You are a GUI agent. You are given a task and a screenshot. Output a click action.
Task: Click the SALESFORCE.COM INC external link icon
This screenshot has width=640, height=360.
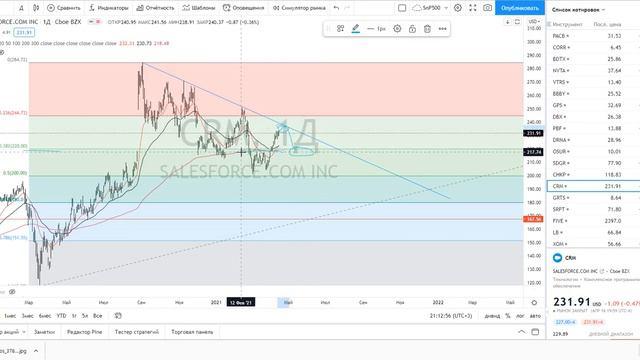(602, 271)
